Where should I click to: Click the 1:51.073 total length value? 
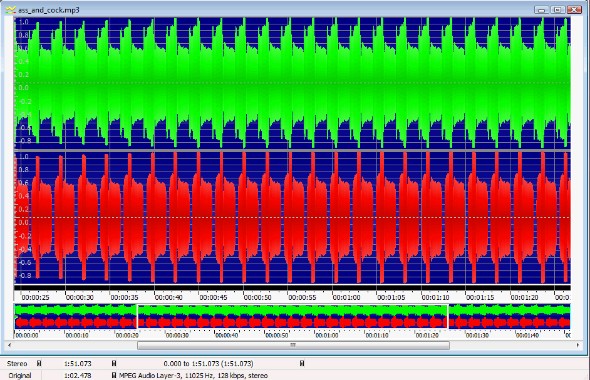click(x=78, y=363)
